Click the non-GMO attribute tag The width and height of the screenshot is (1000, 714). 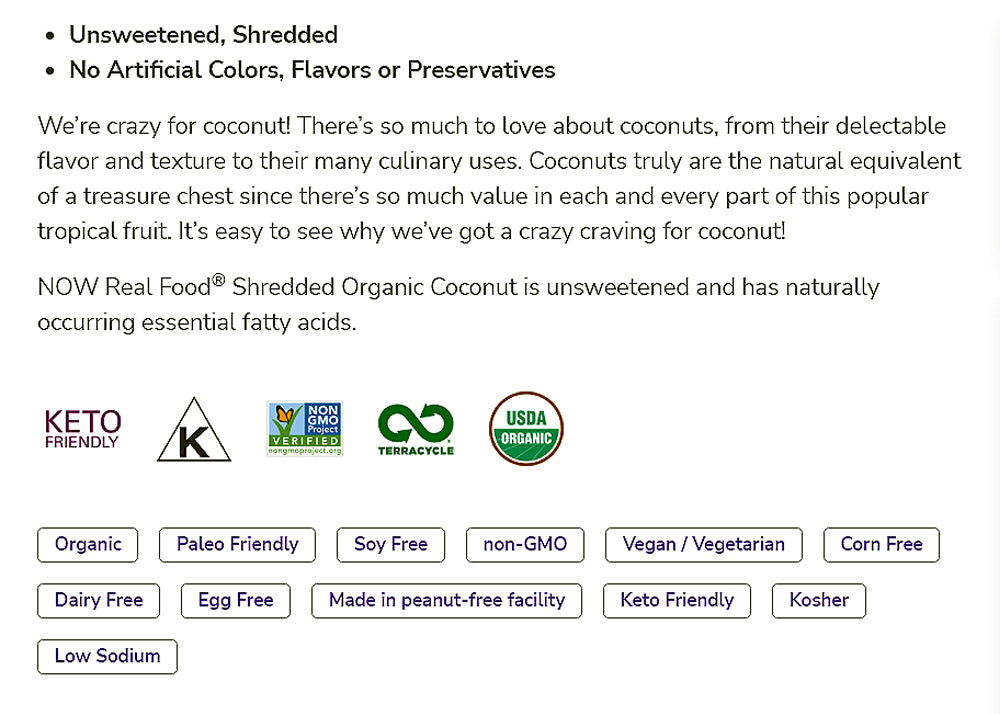[x=525, y=545]
